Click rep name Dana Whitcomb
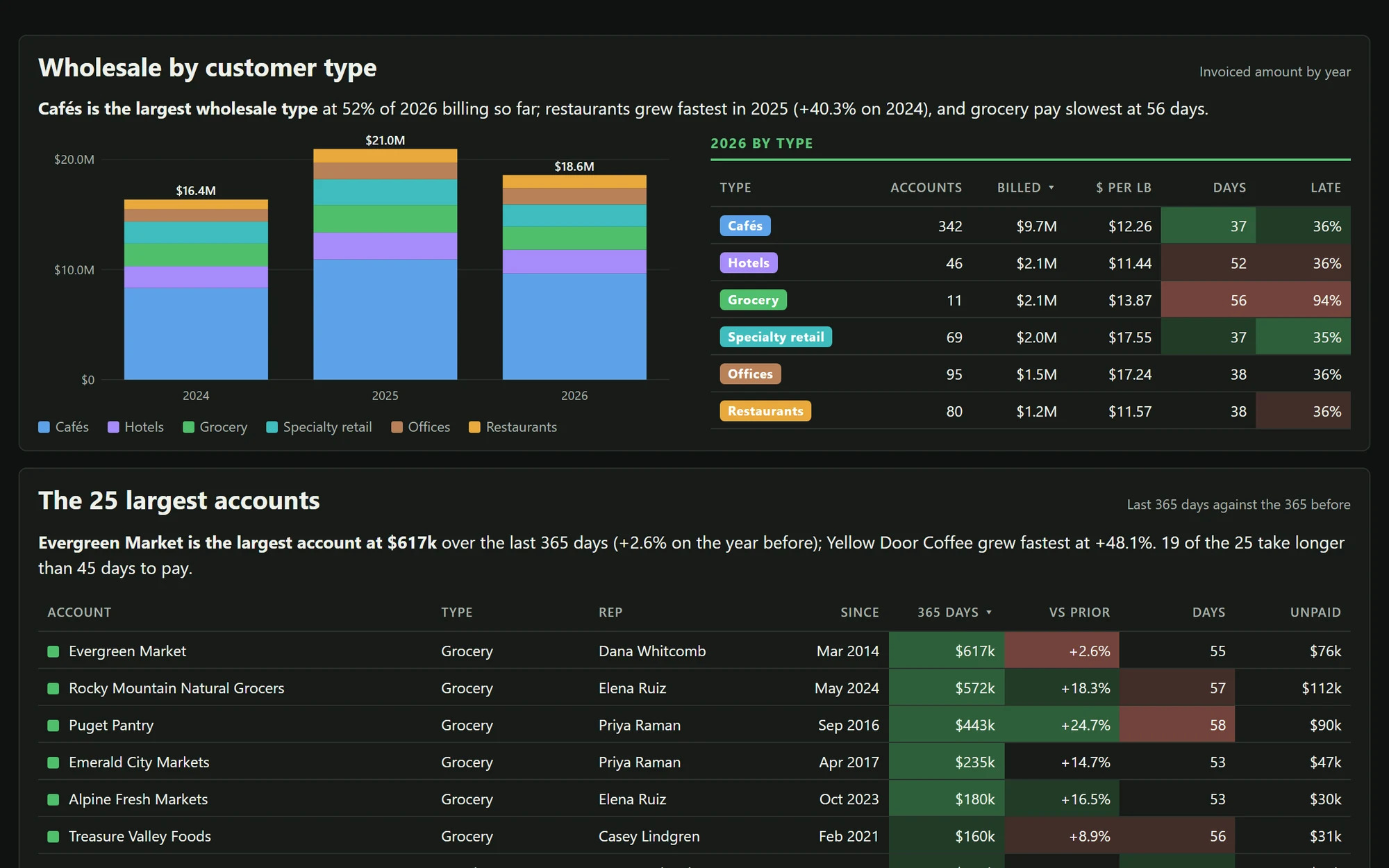1389x868 pixels. click(652, 651)
